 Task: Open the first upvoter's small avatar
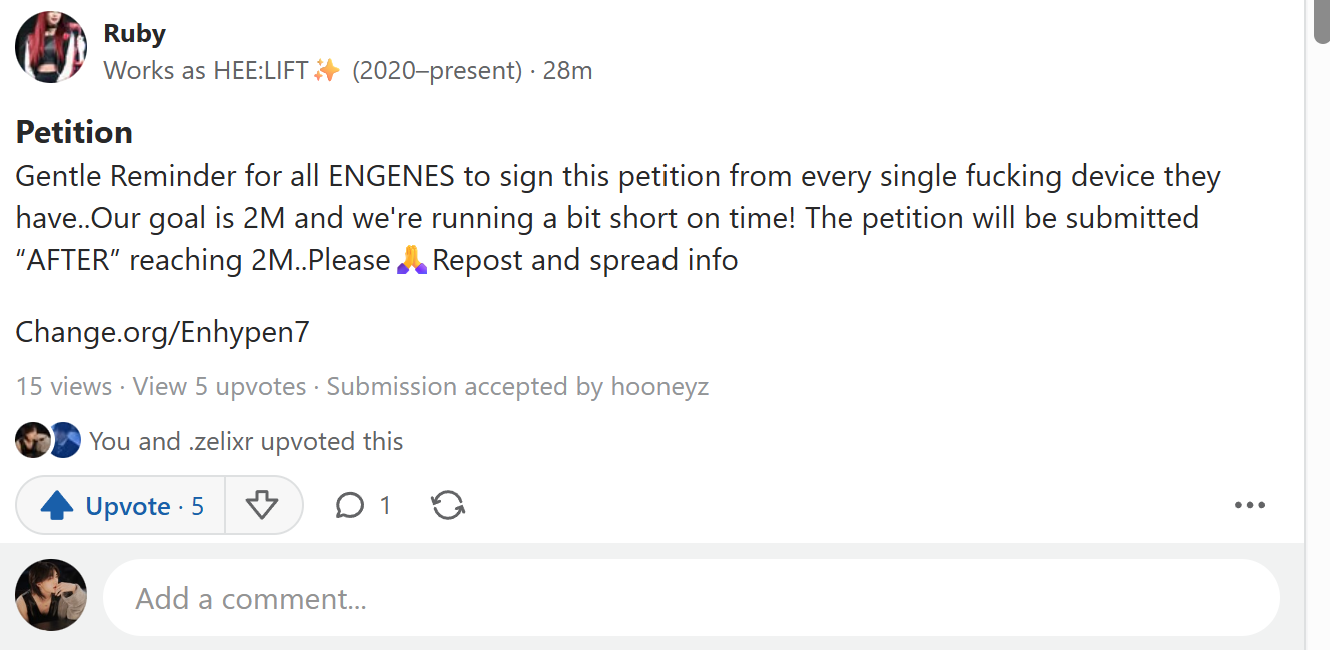point(32,441)
